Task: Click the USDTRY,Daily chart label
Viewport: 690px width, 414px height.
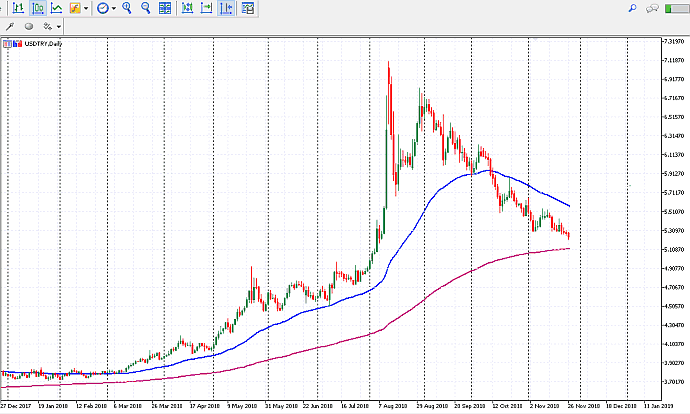Action: tap(32, 43)
